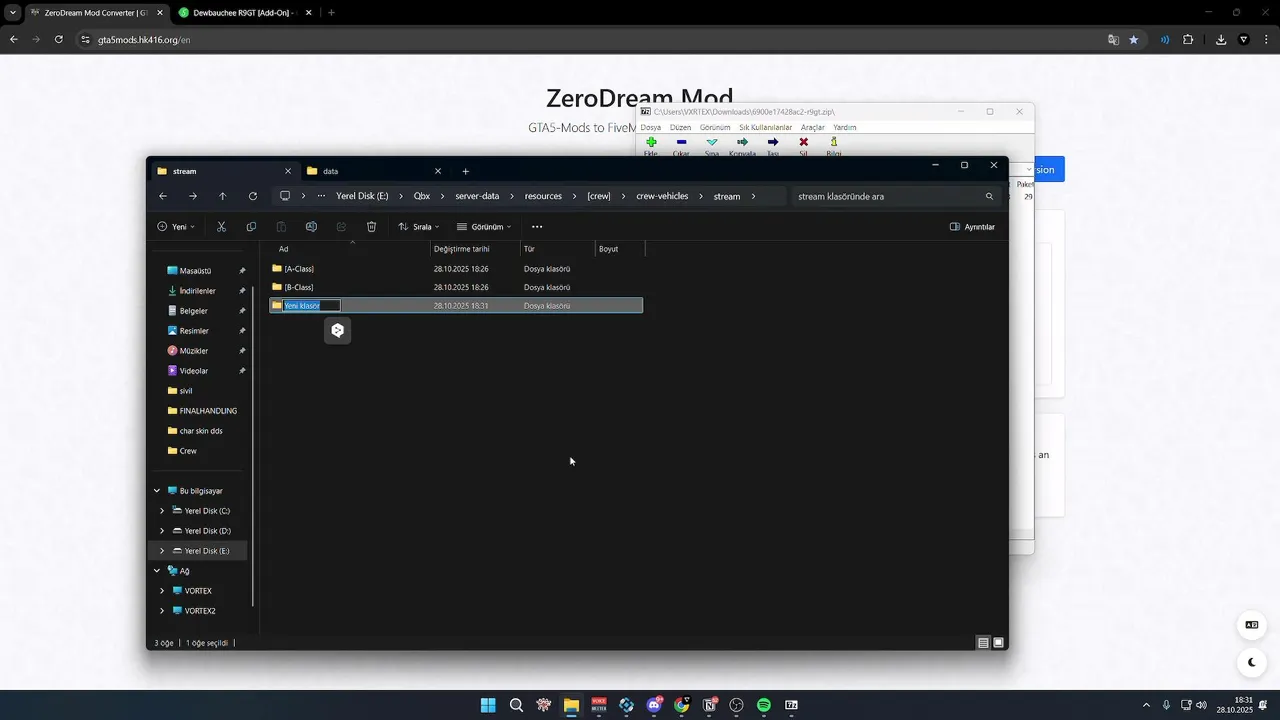Open the Yeni (new) dropdown in Explorer
Image resolution: width=1280 pixels, height=720 pixels.
point(176,227)
